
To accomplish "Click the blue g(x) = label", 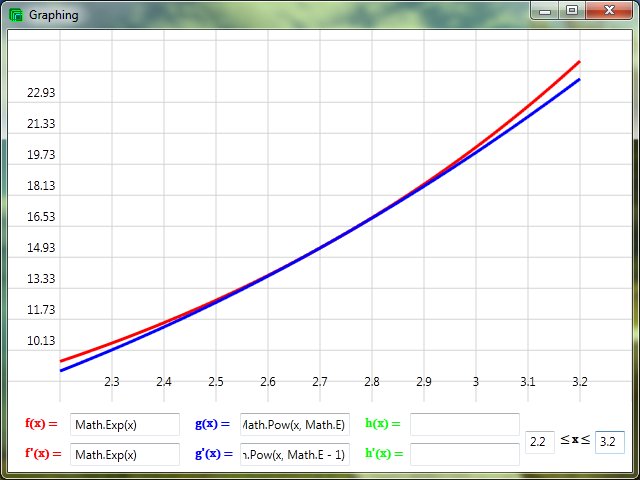I will (x=212, y=424).
